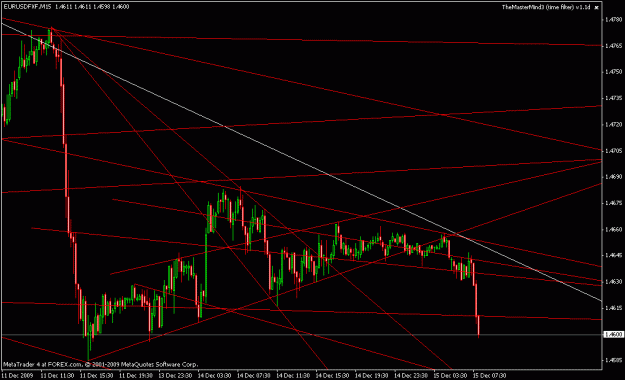Click the 1.4780 price axis label
The width and height of the screenshot is (625, 380).
click(613, 20)
